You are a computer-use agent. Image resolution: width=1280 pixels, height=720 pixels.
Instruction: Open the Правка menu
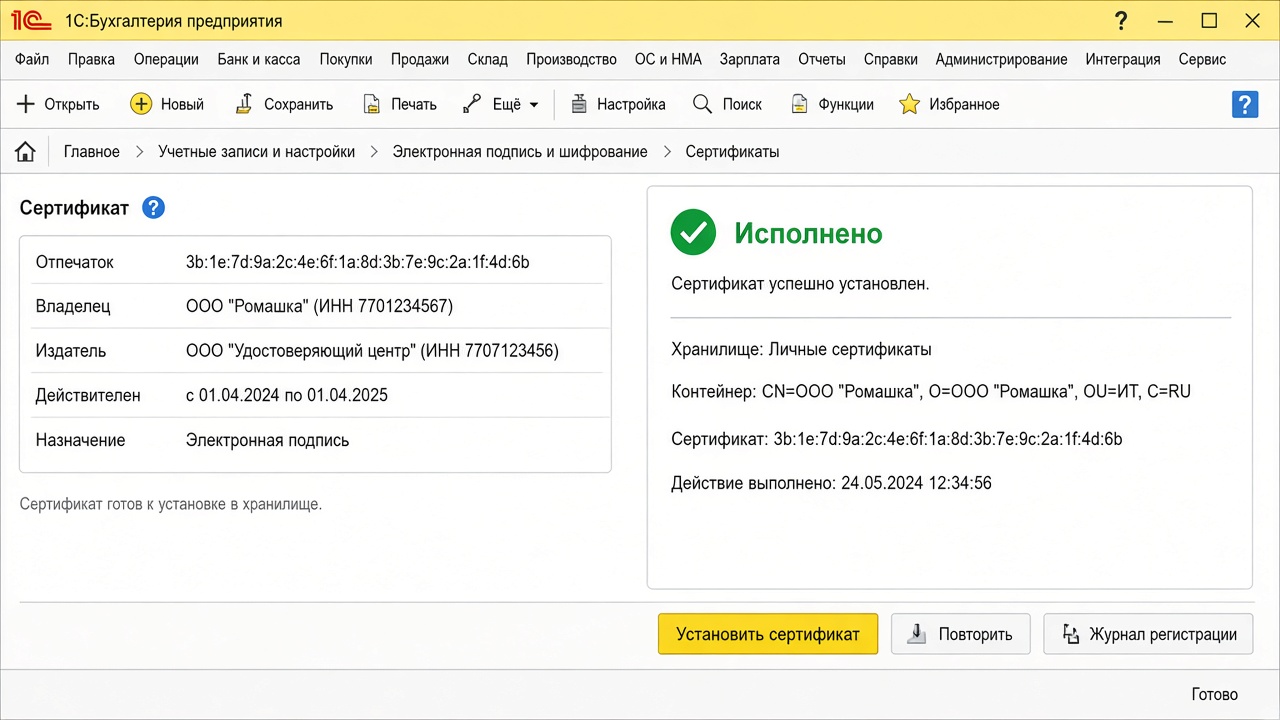coord(92,59)
